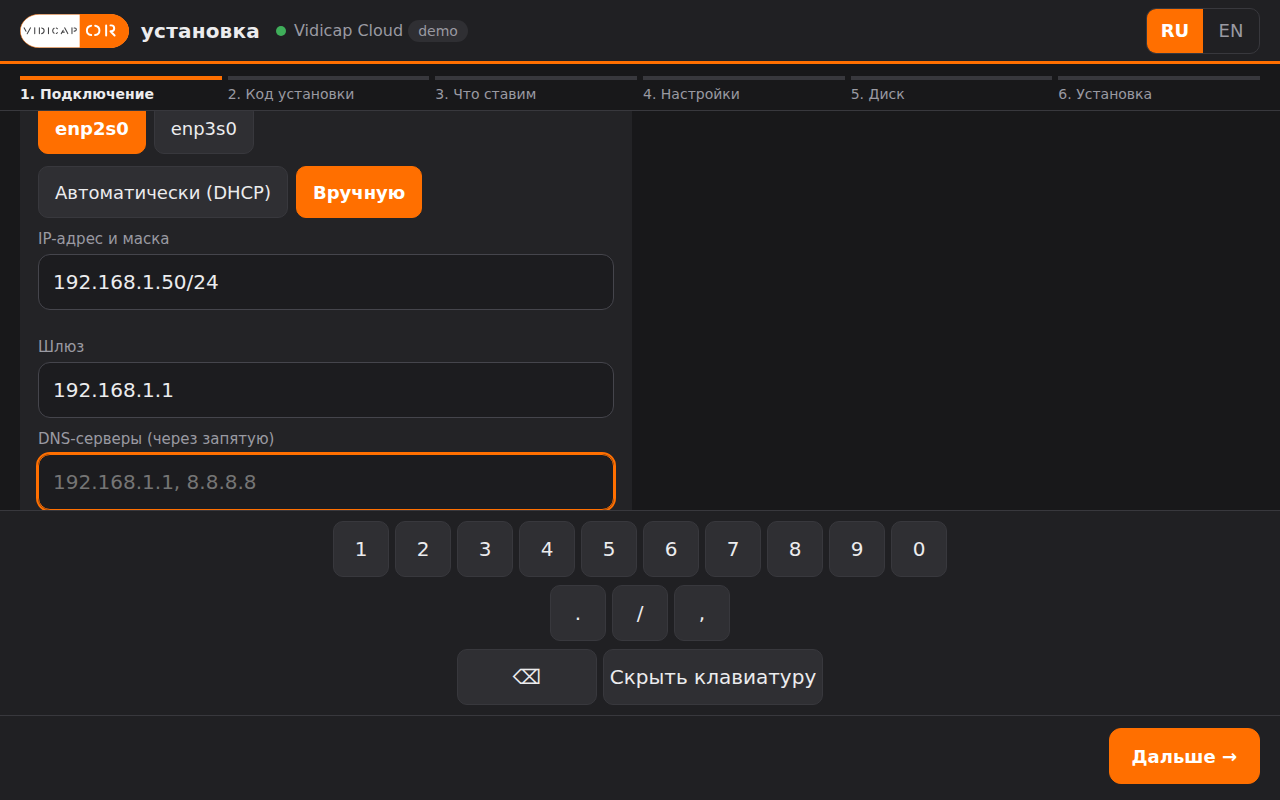Click the Дальше → button

1184,756
